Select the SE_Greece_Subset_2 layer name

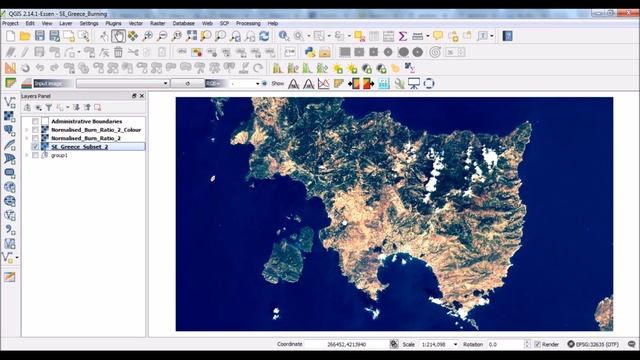click(x=80, y=147)
